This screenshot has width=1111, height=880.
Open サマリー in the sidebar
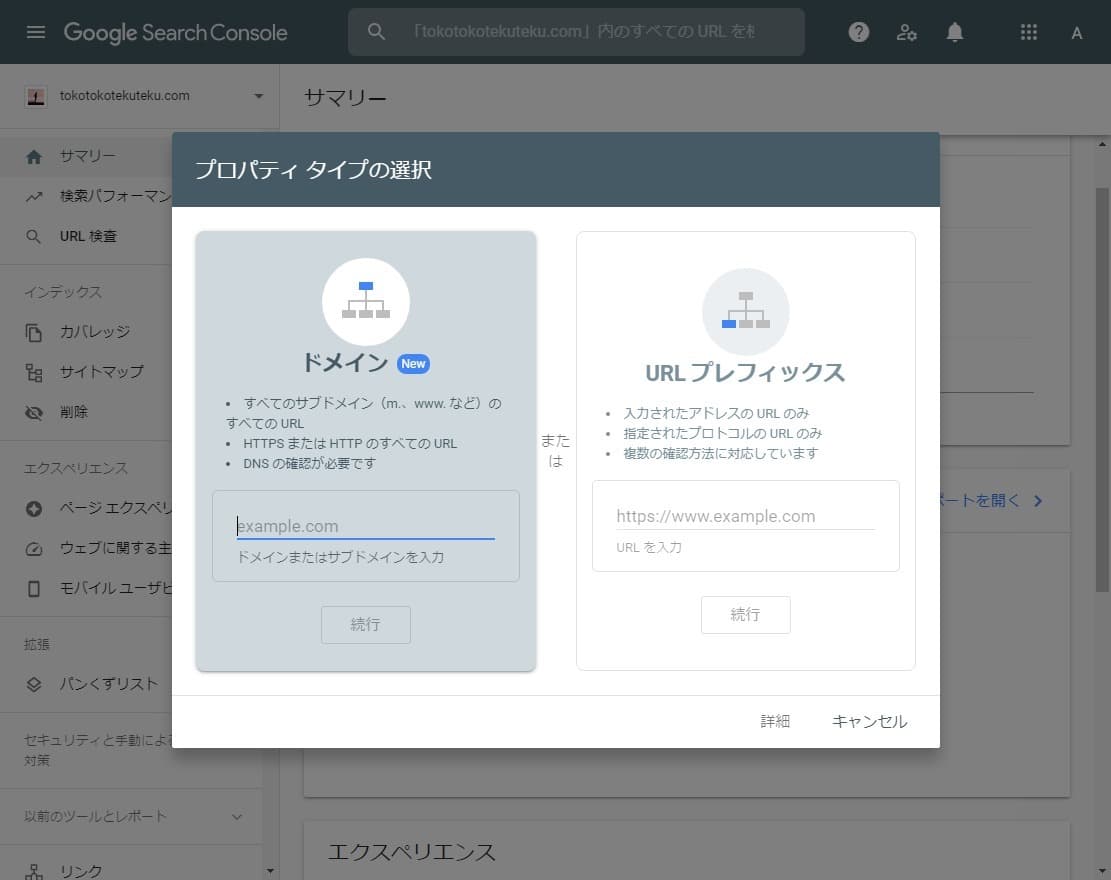tap(86, 156)
